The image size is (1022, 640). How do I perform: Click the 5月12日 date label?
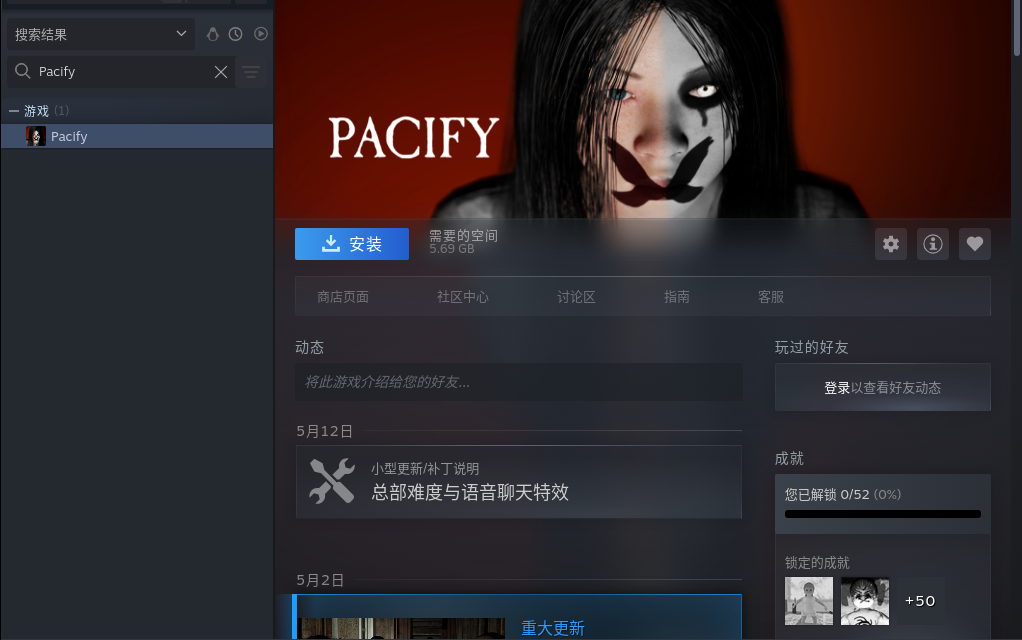(x=325, y=431)
